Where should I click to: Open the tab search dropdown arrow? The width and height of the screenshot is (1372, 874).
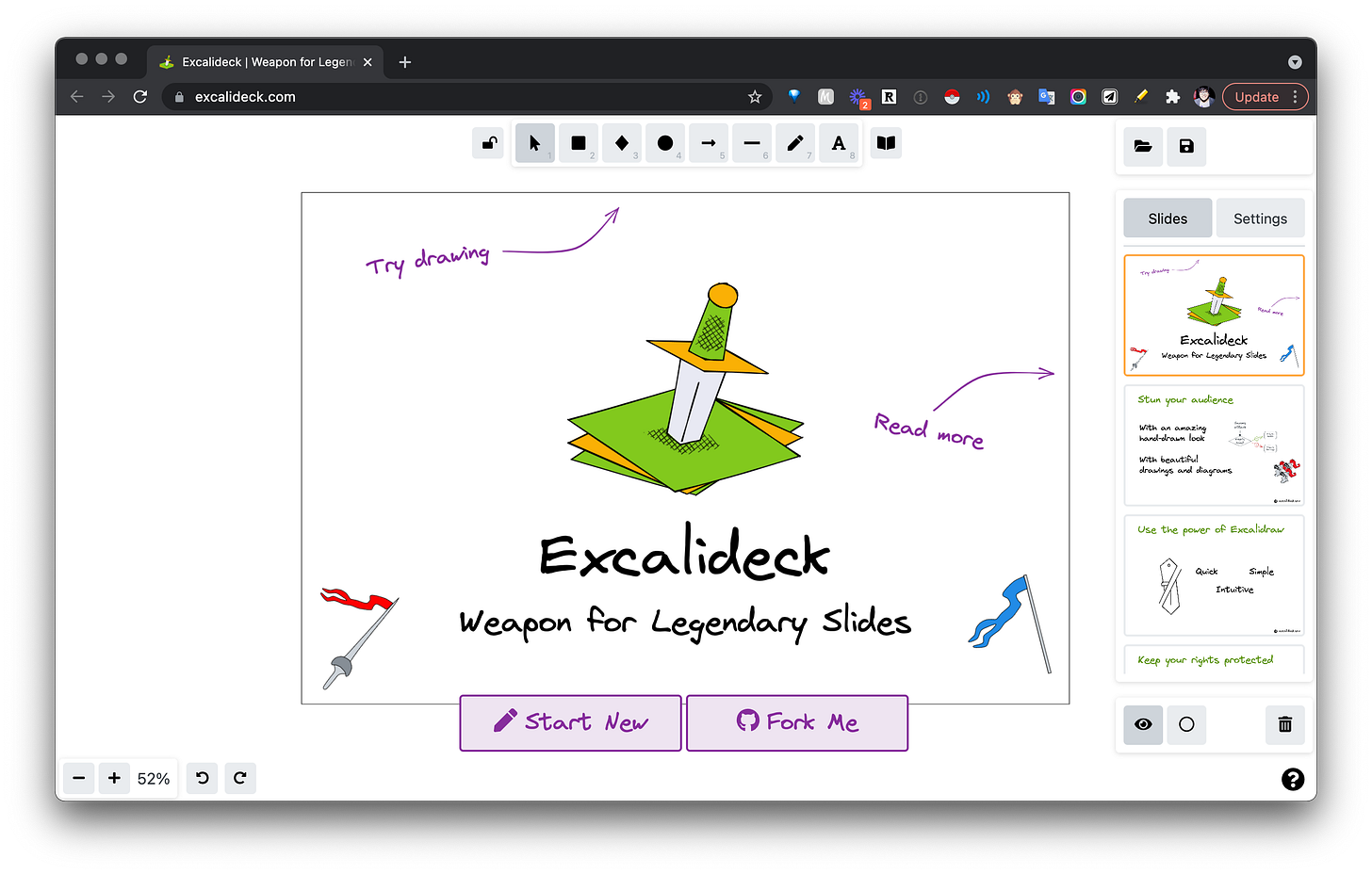coord(1295,62)
